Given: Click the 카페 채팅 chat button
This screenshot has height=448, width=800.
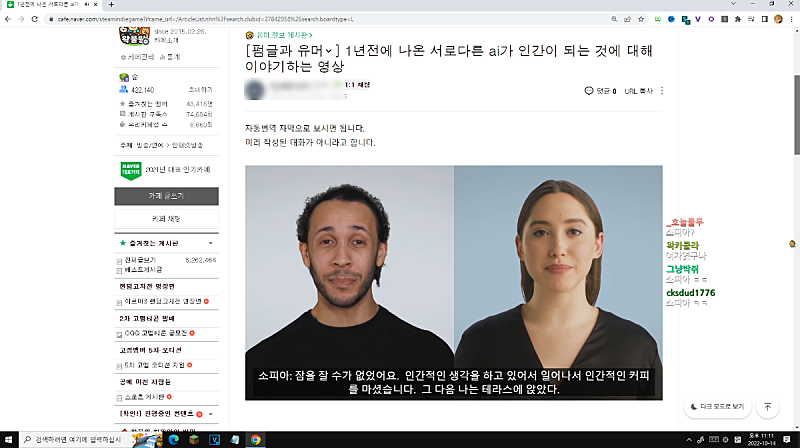Looking at the screenshot, I should click(166, 218).
